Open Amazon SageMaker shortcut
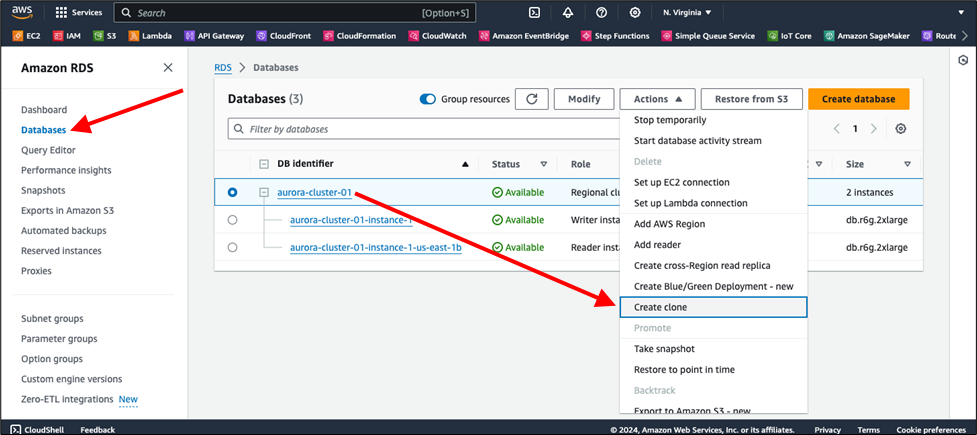 pos(867,36)
